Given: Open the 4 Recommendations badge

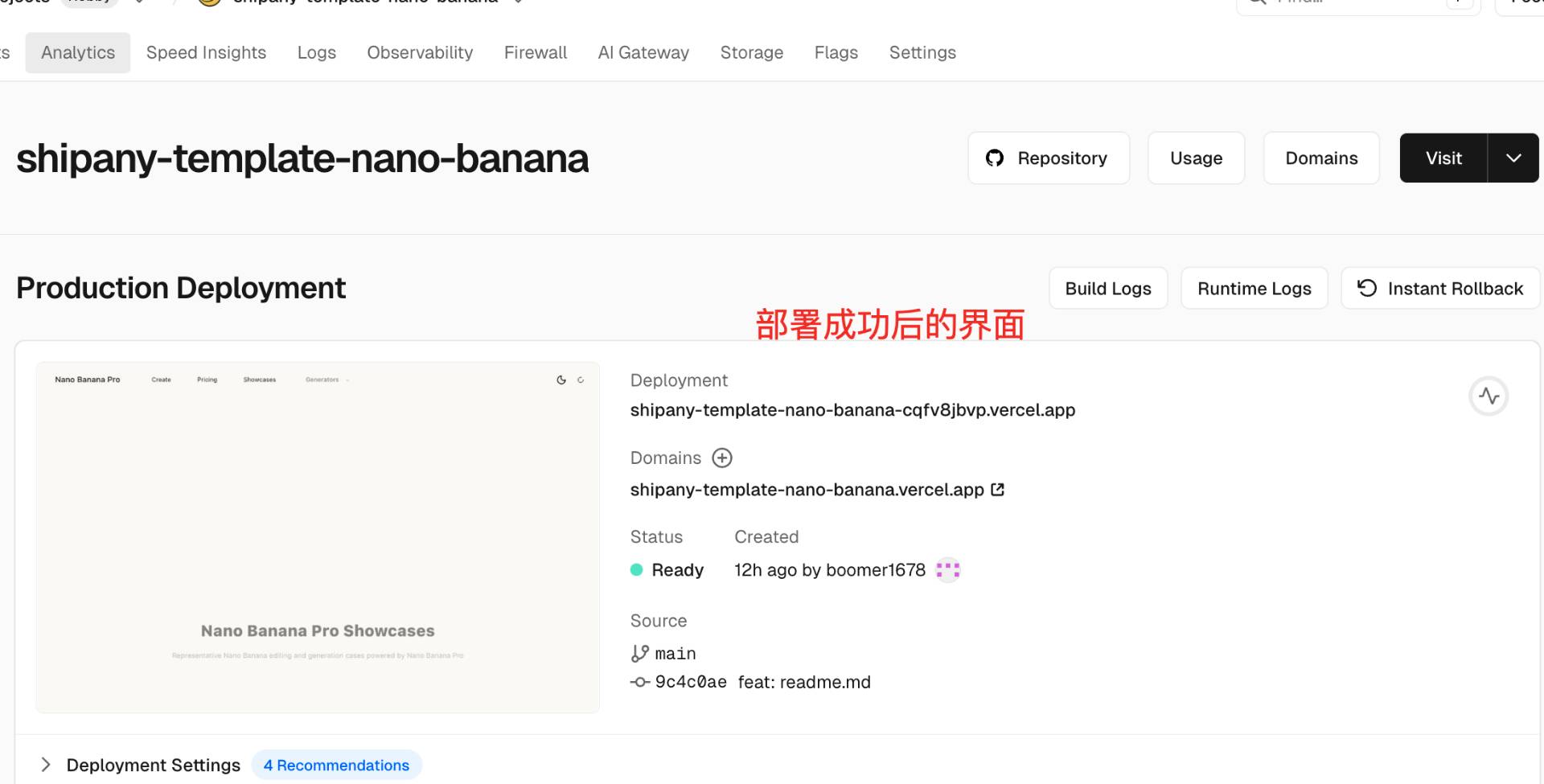Looking at the screenshot, I should tap(336, 766).
